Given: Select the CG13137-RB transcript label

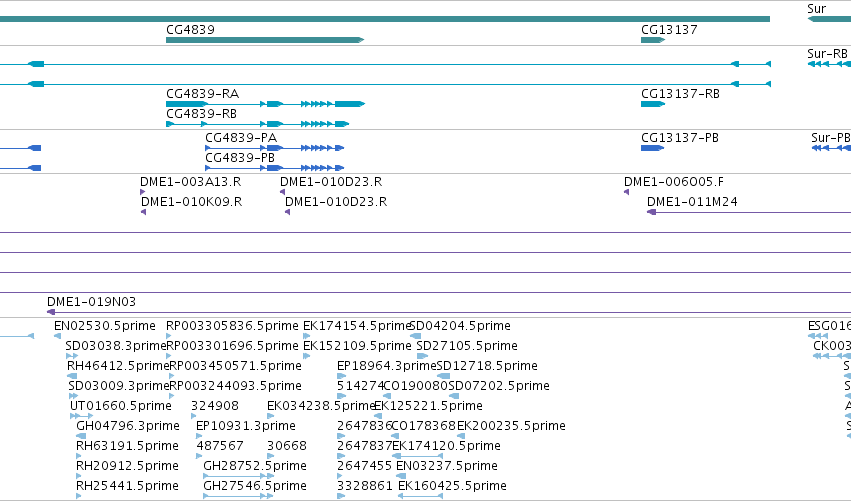Looking at the screenshot, I should (x=681, y=94).
